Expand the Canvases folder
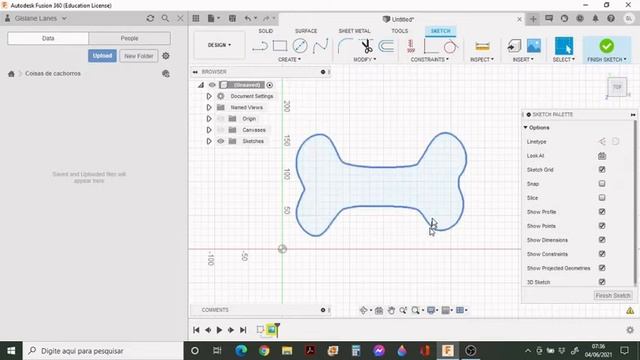Viewport: 640px width, 360px height. 209,130
